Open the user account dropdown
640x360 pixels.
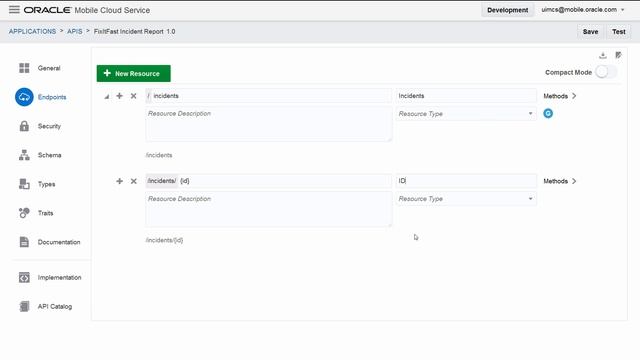click(582, 9)
